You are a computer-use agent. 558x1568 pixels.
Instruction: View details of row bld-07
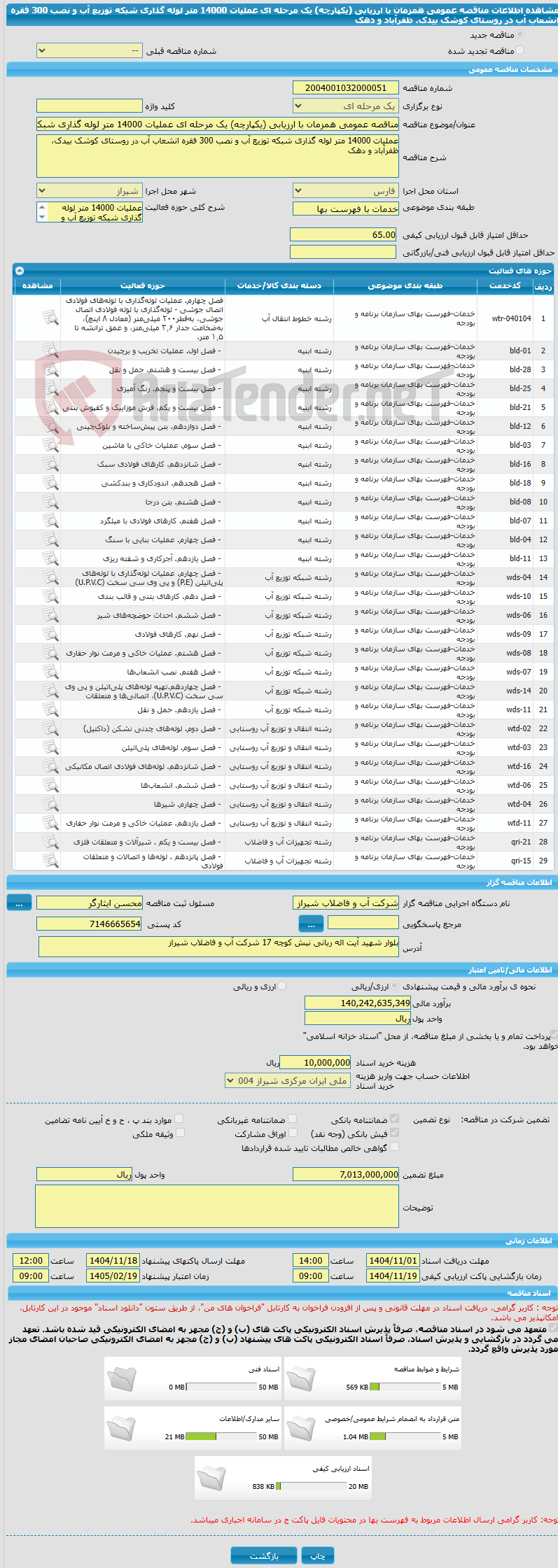[x=50, y=520]
